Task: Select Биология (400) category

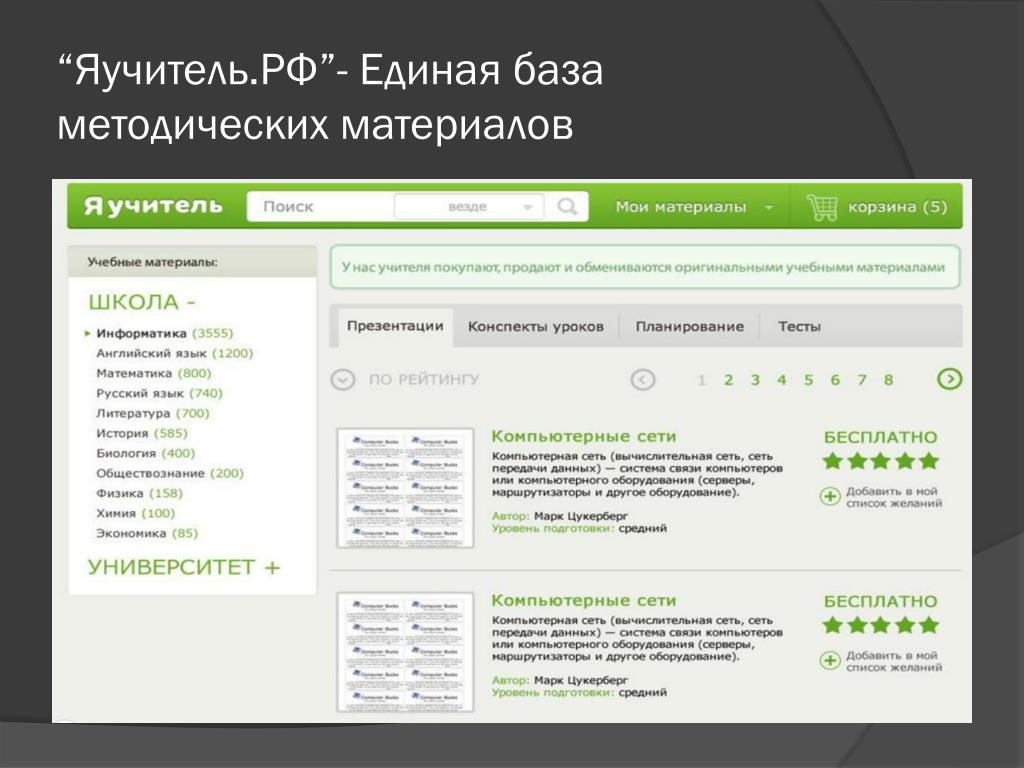Action: coord(146,453)
